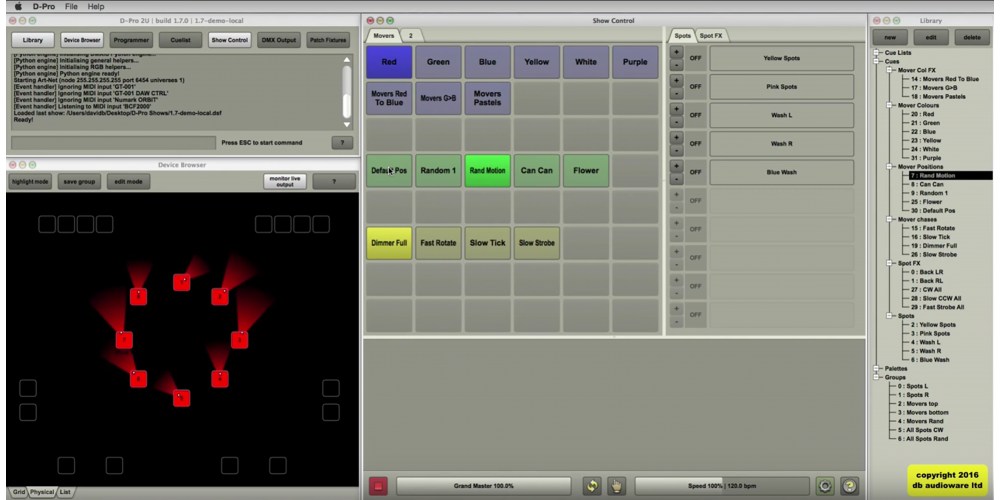Toggle highlight mode in Device Browser
Screen dimensions: 1000x500
click(30, 182)
